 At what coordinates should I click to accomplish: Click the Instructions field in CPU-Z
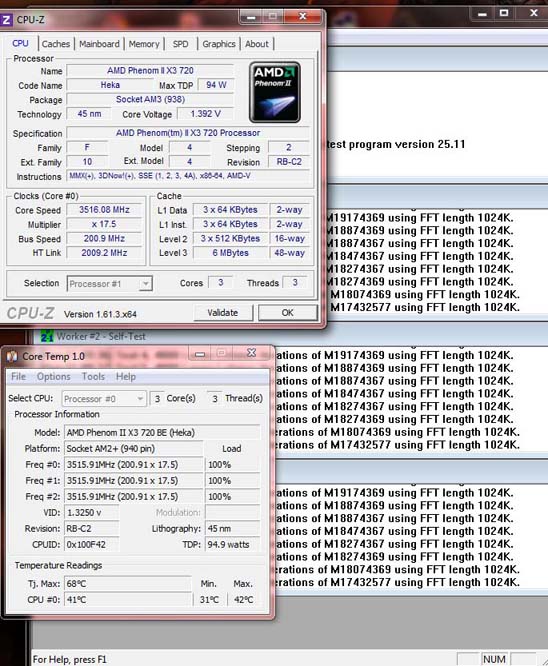click(x=188, y=176)
